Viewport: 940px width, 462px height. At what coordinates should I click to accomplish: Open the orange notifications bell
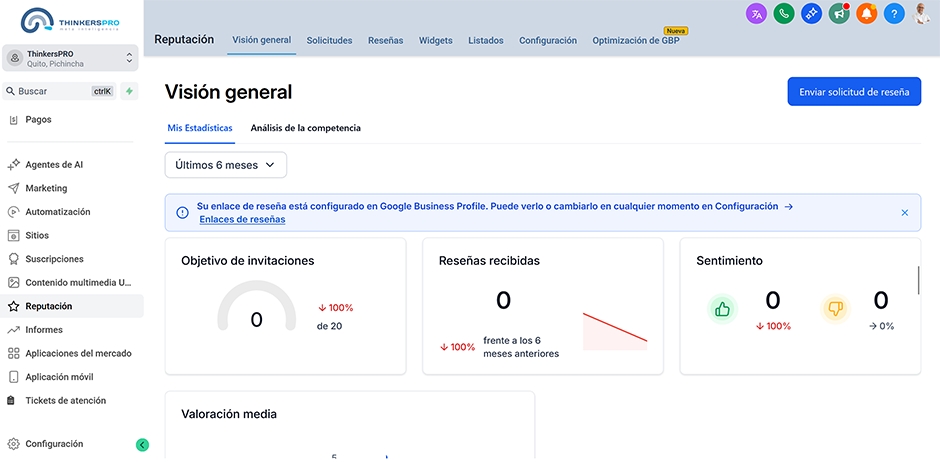[866, 14]
